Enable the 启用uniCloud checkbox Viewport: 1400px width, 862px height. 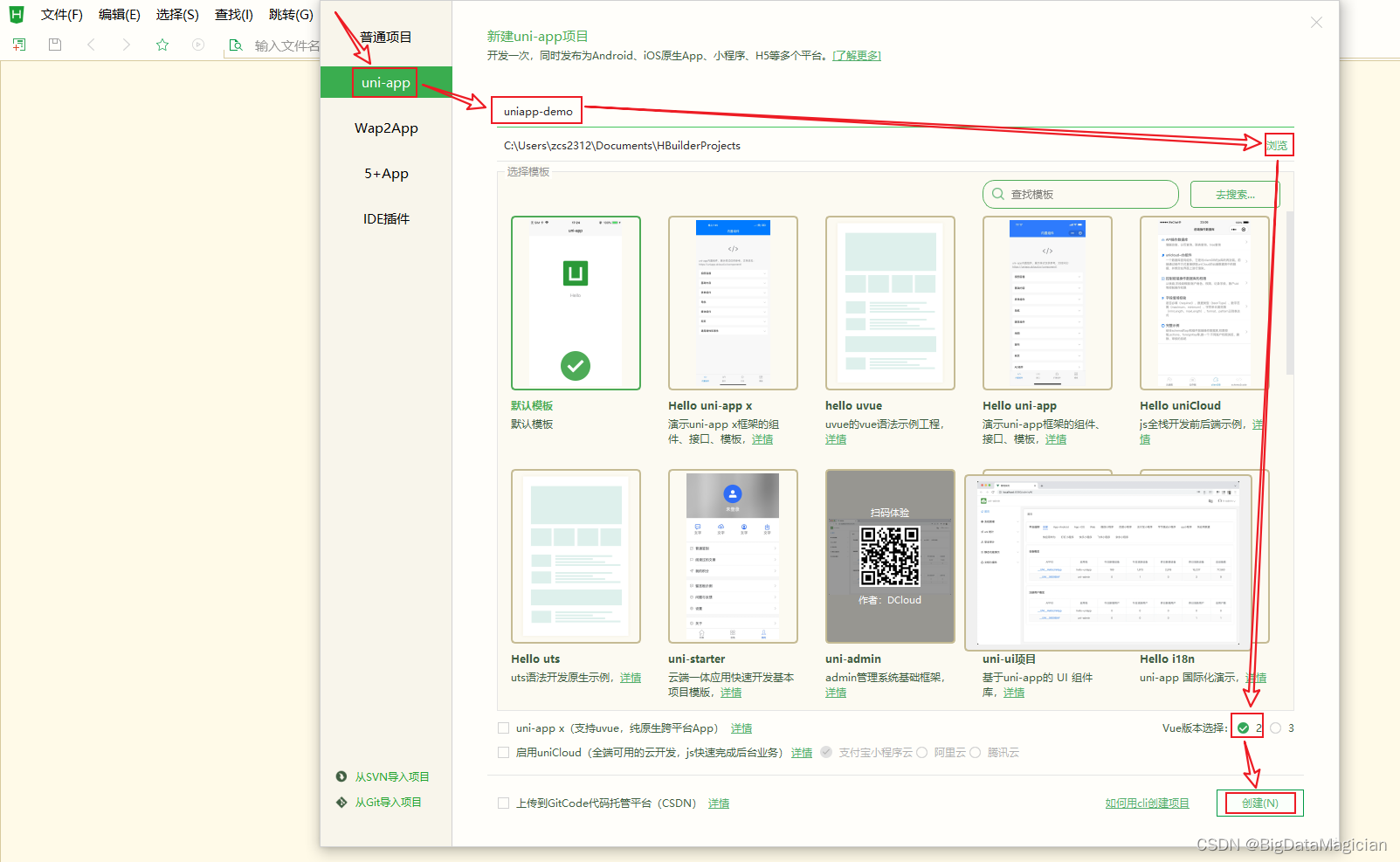[x=503, y=752]
